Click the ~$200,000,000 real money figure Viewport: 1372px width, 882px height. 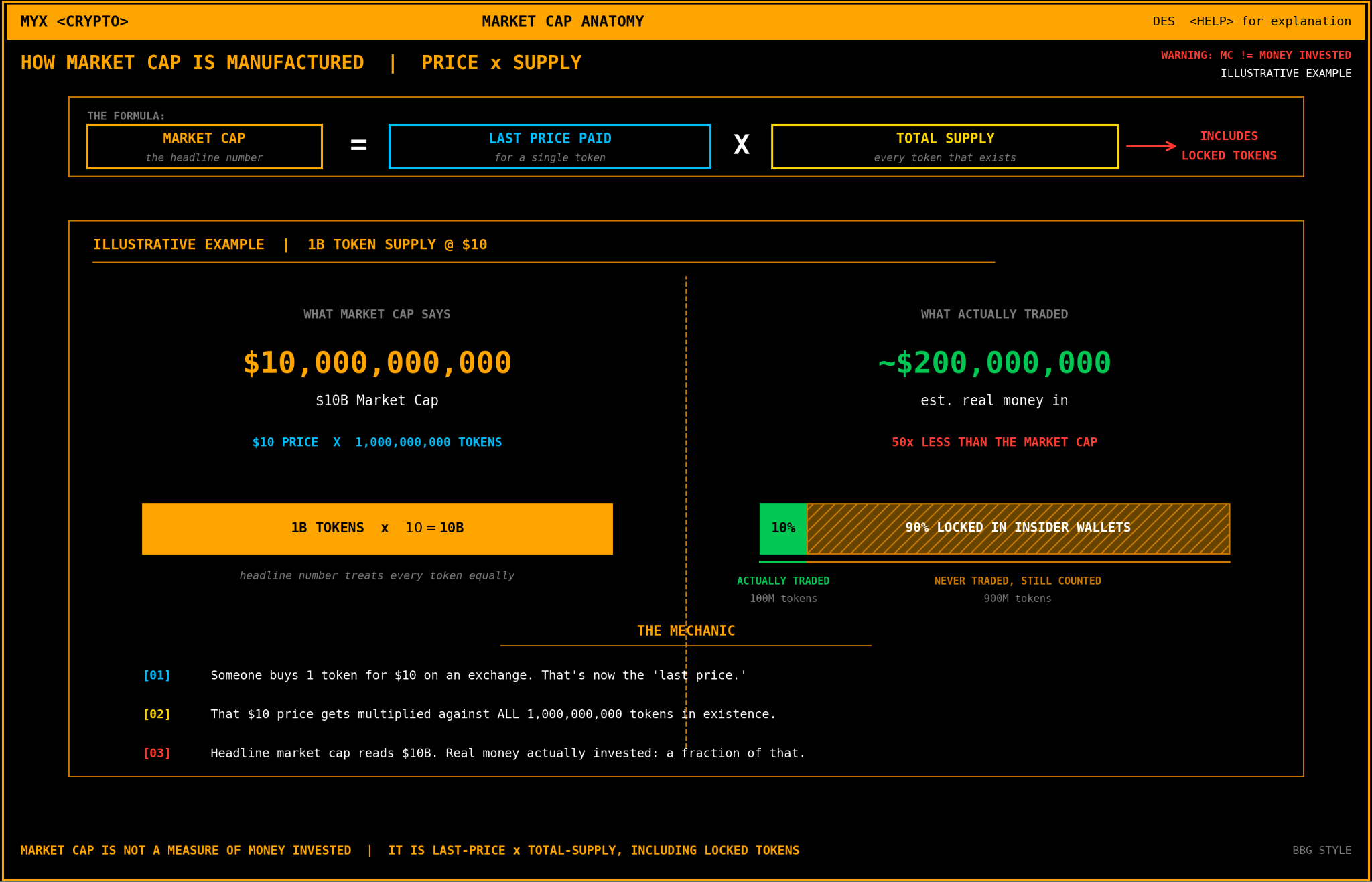coord(994,363)
